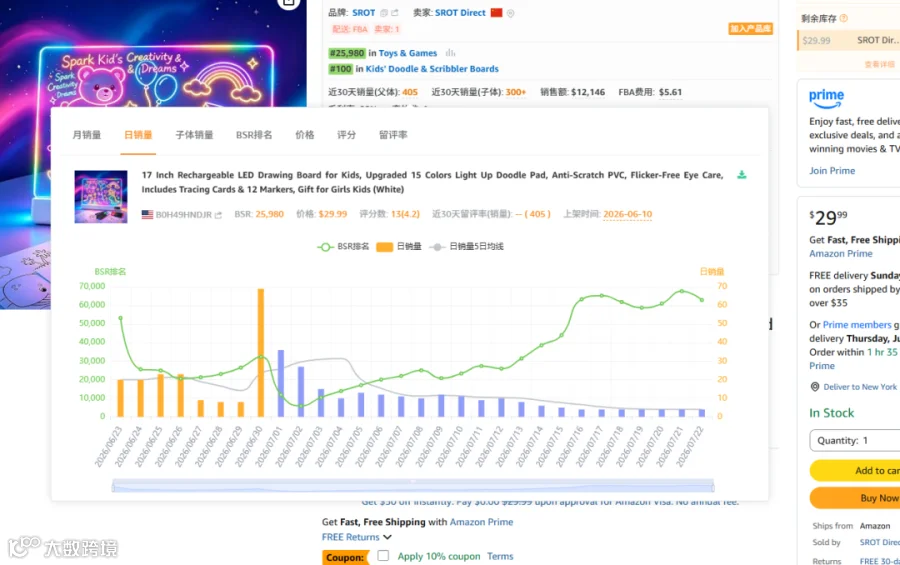Click the location pin icon after seller flag

pyautogui.click(x=510, y=13)
